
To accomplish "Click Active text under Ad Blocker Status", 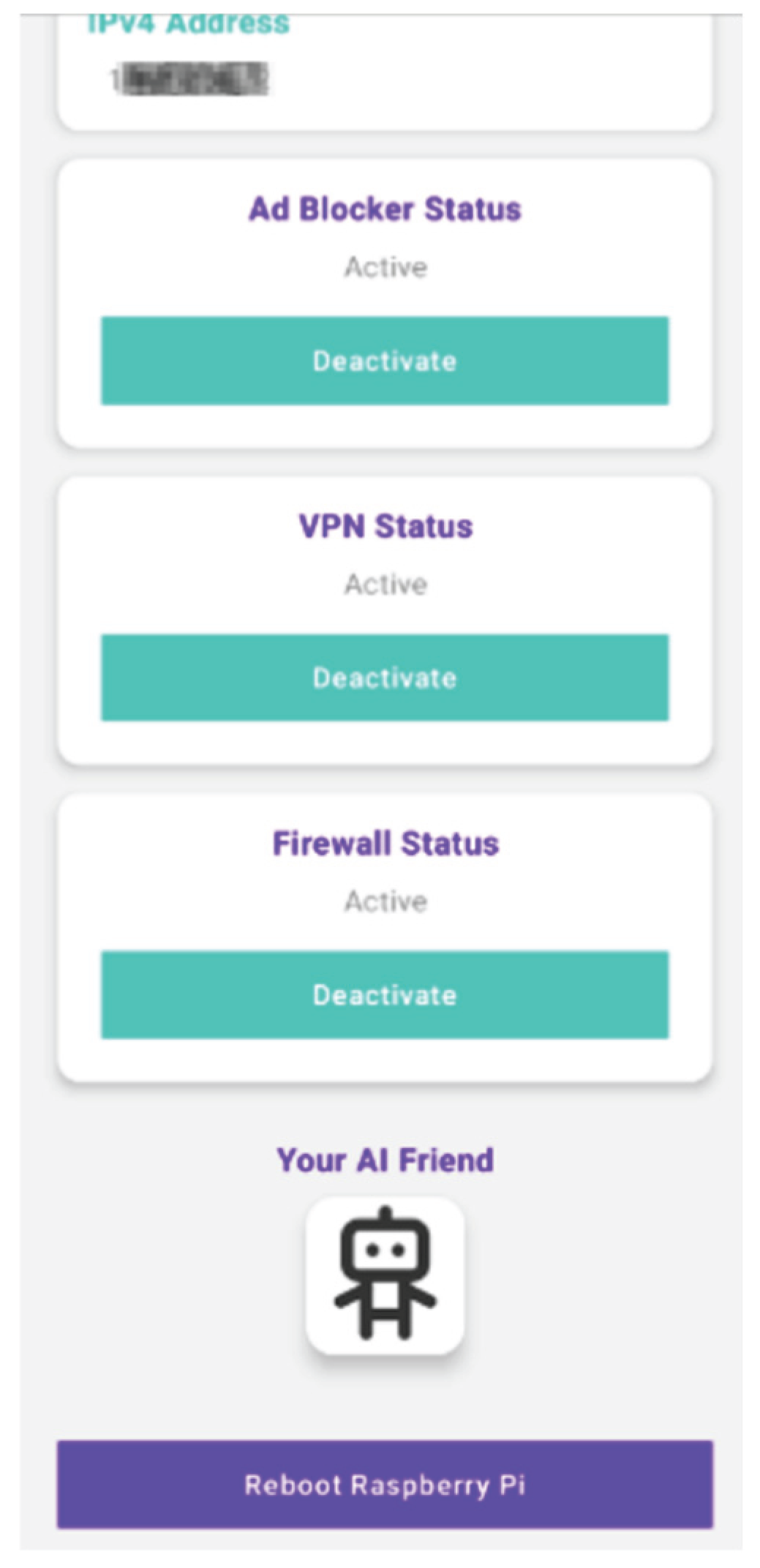I will (x=385, y=267).
